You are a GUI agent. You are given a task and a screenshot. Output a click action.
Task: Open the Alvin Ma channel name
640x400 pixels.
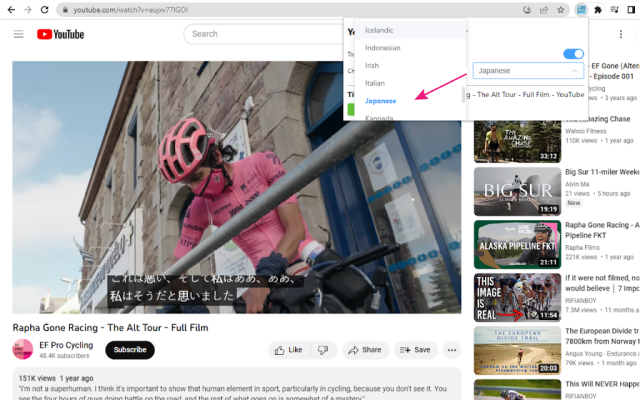coord(577,184)
